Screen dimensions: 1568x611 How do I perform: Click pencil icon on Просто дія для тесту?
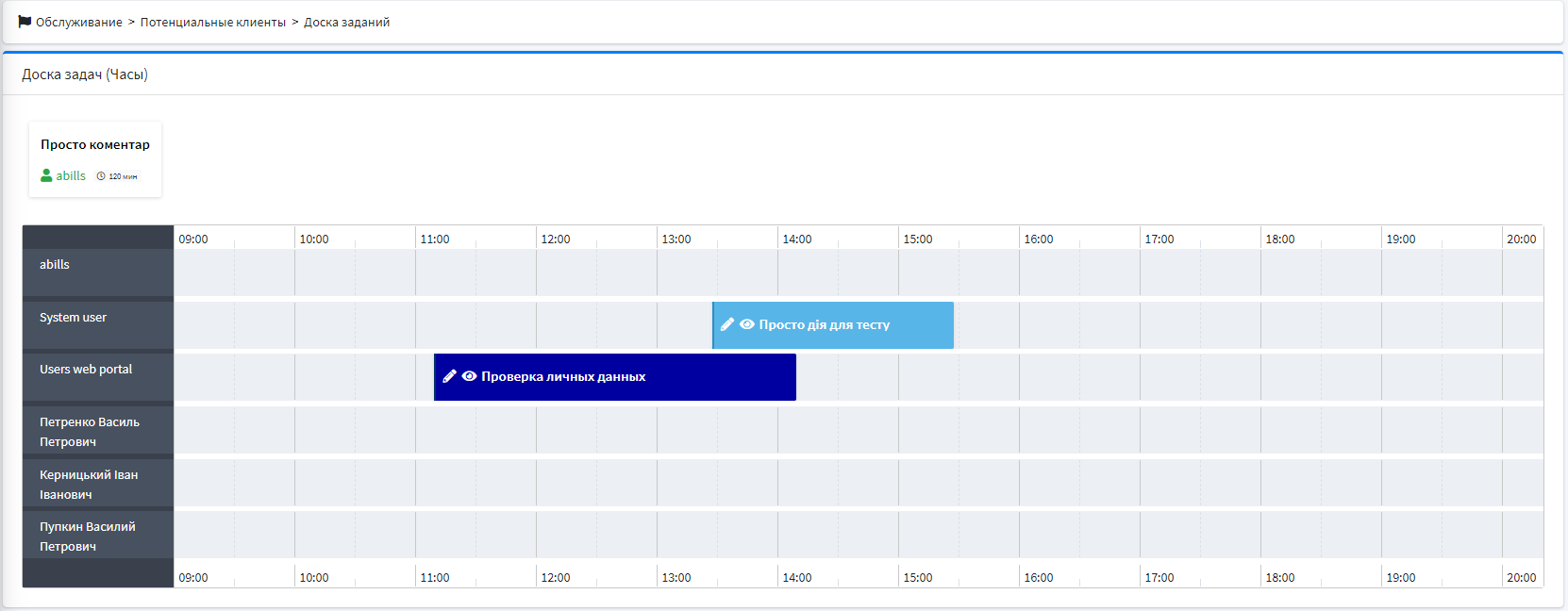726,324
